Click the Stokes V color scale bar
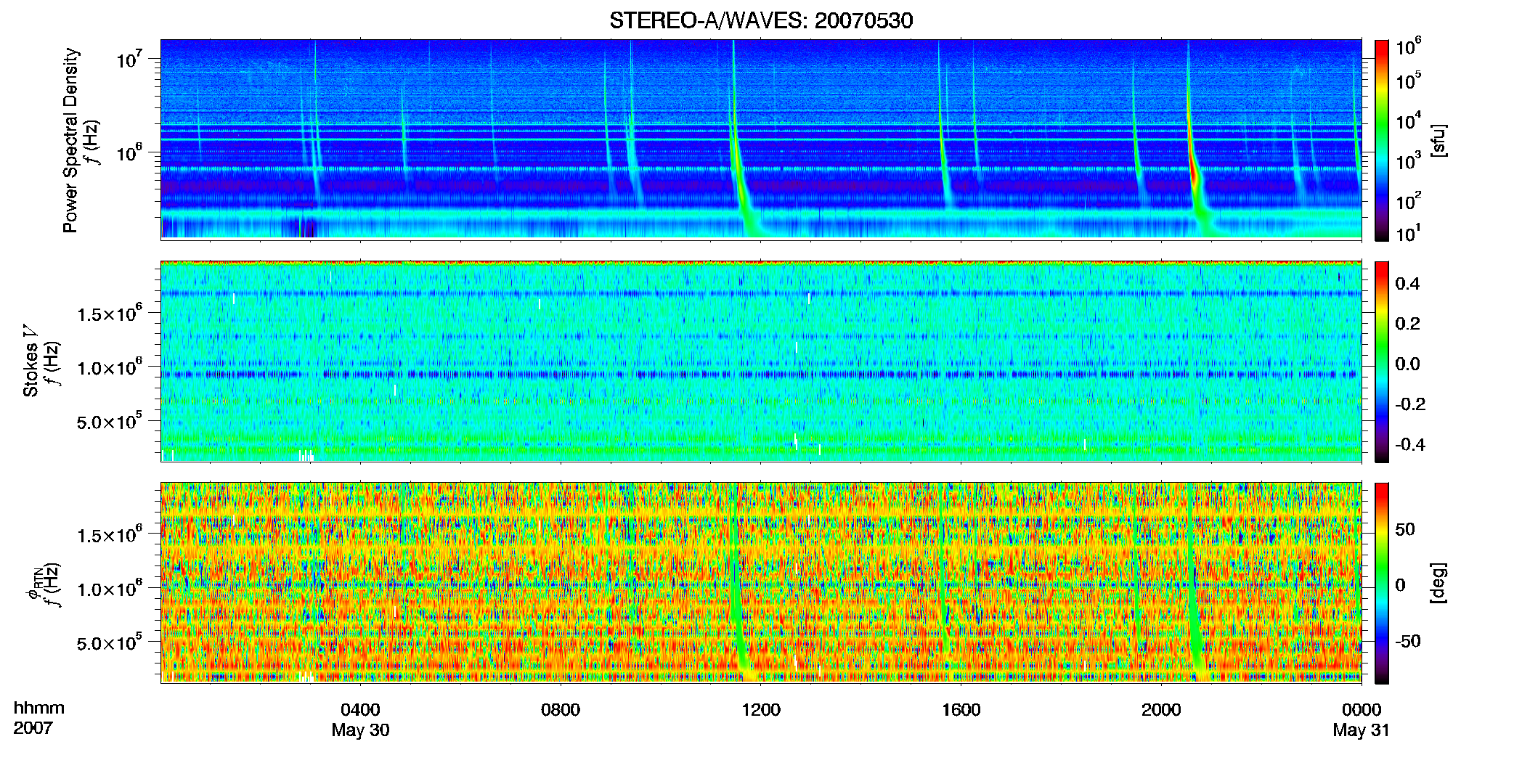This screenshot has height=784, width=1522. (x=1382, y=362)
